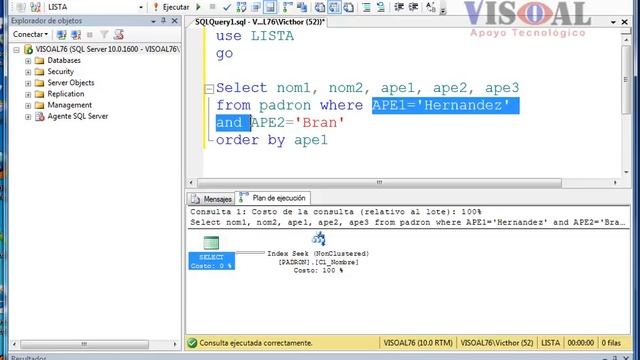Expand the Security folder
This screenshot has width=640, height=360.
tap(28, 72)
